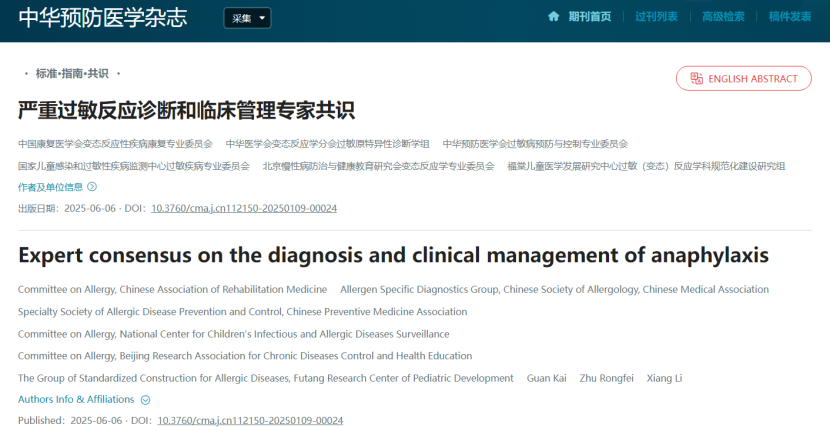Open DOI link under 出版日期
831x431 pixels.
(244, 208)
